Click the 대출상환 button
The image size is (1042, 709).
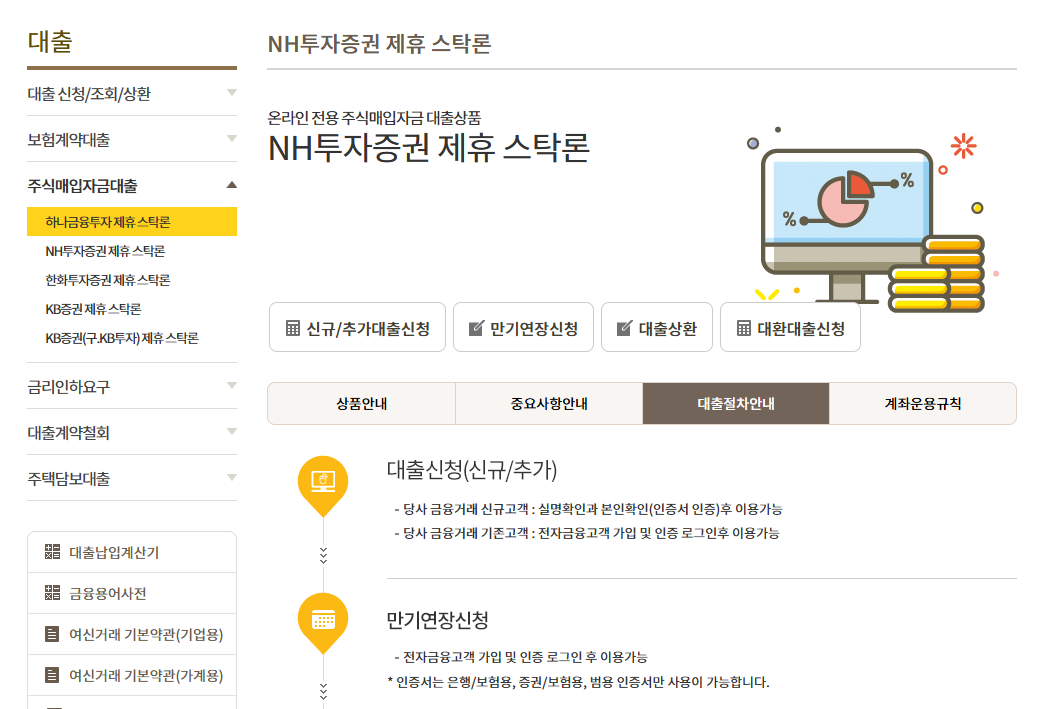657,328
